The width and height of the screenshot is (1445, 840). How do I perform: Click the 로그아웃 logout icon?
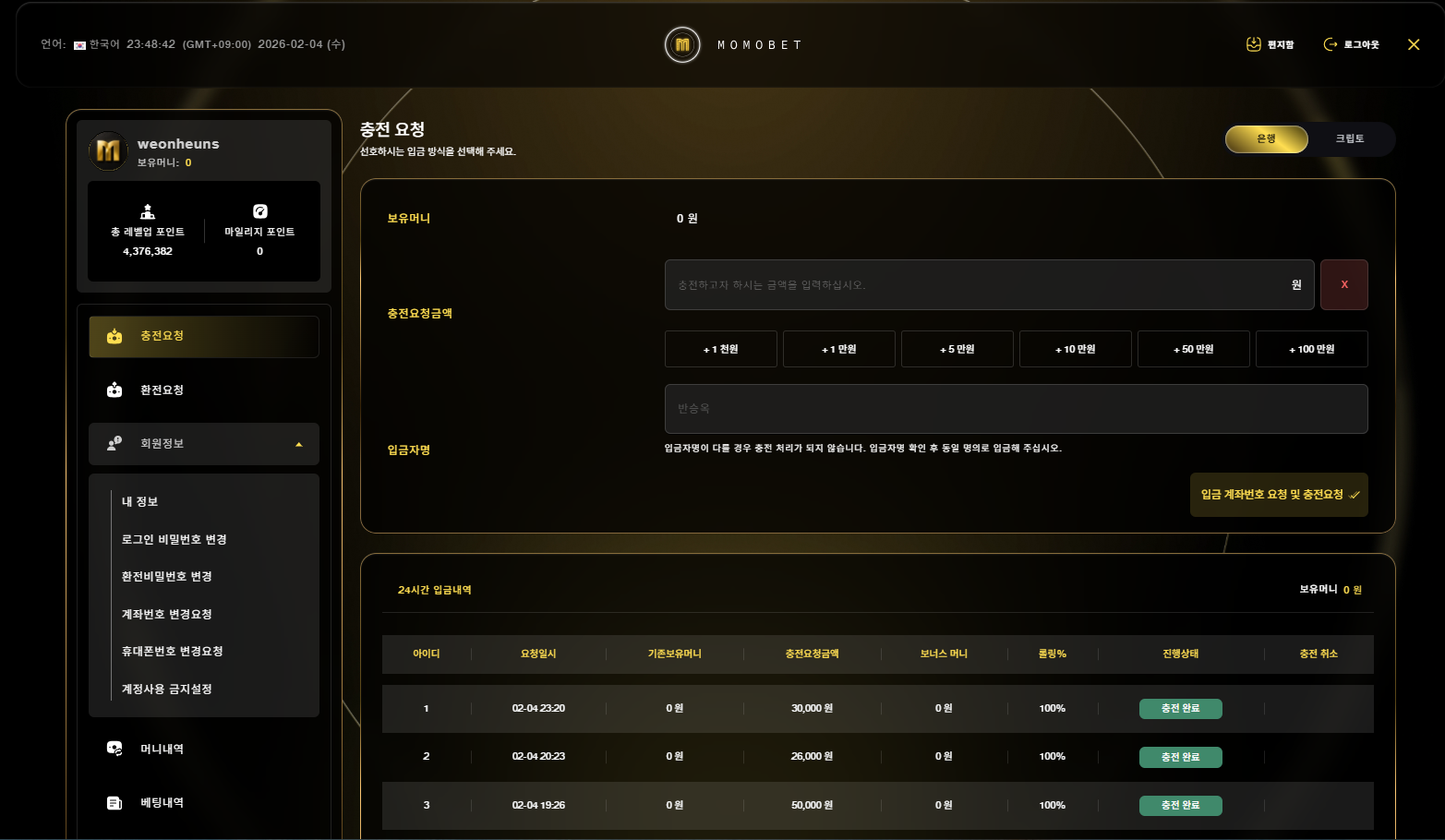coord(1330,44)
